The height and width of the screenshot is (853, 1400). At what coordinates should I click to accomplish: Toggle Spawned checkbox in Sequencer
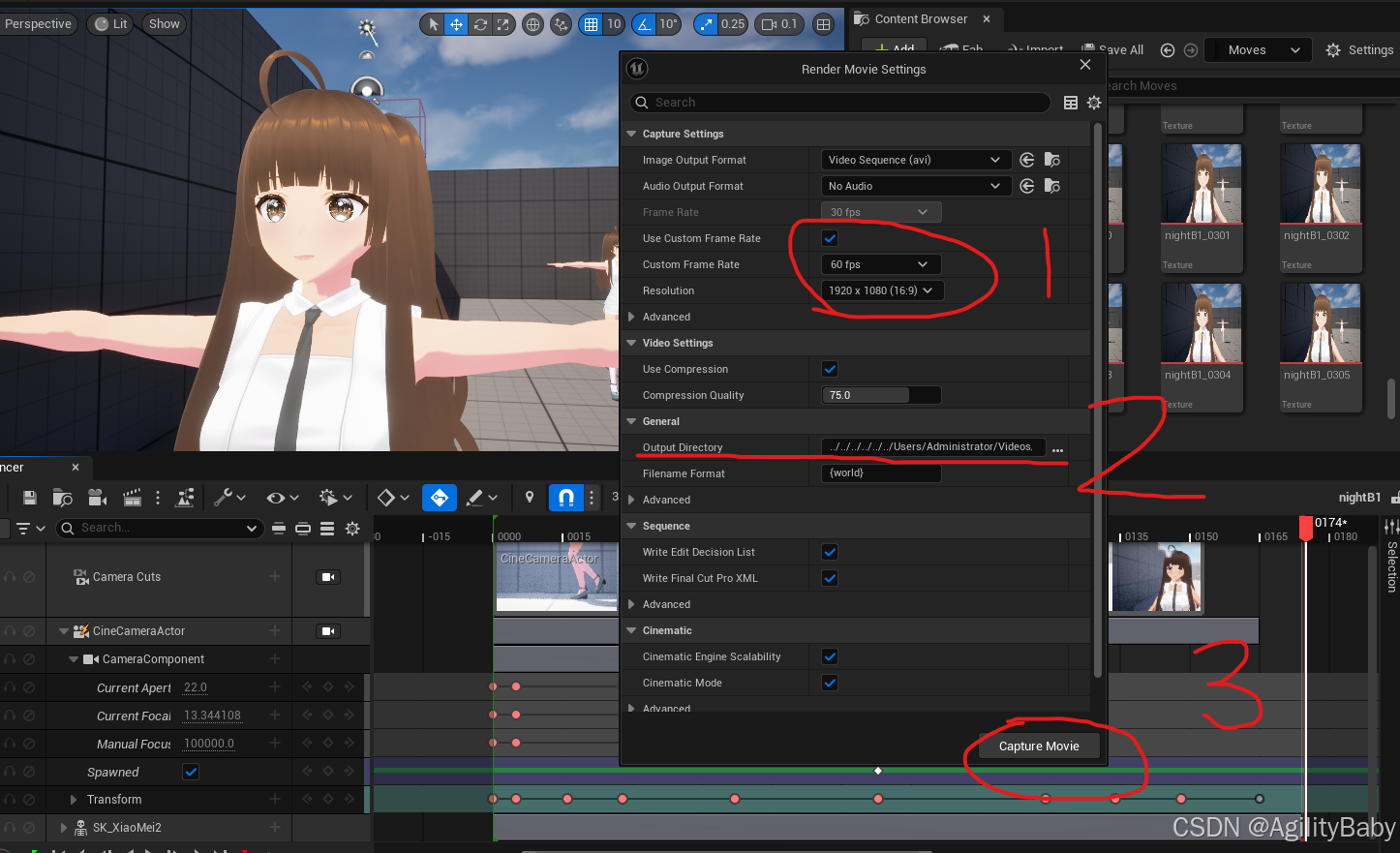coord(191,772)
